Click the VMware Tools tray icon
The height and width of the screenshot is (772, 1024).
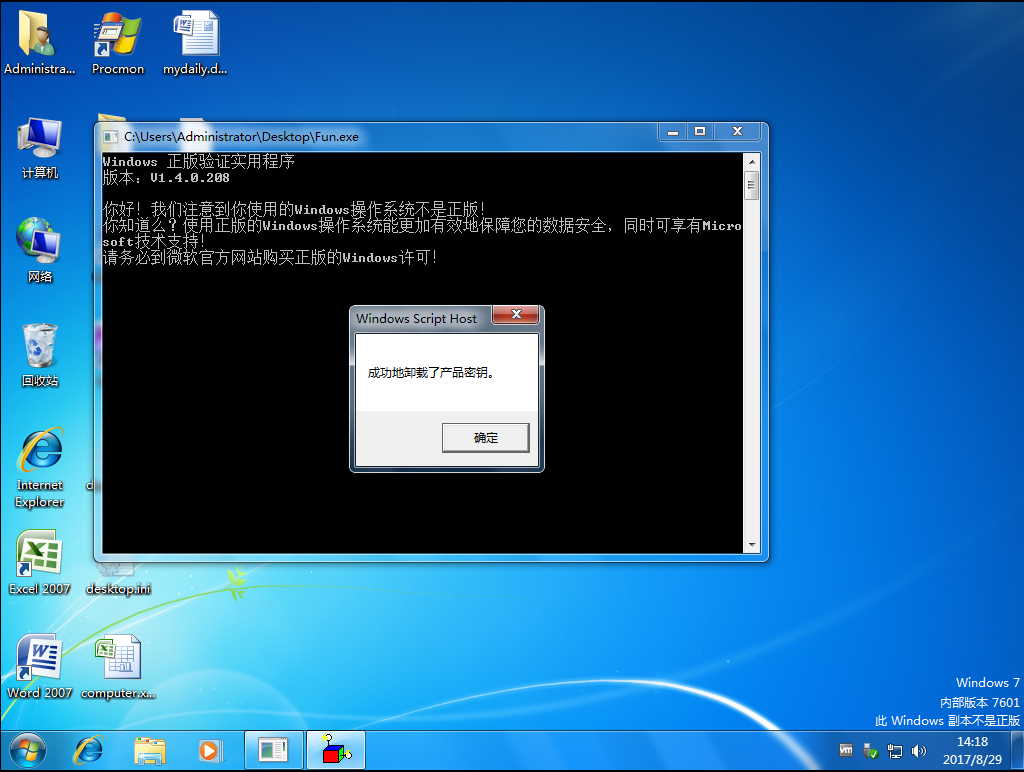845,750
